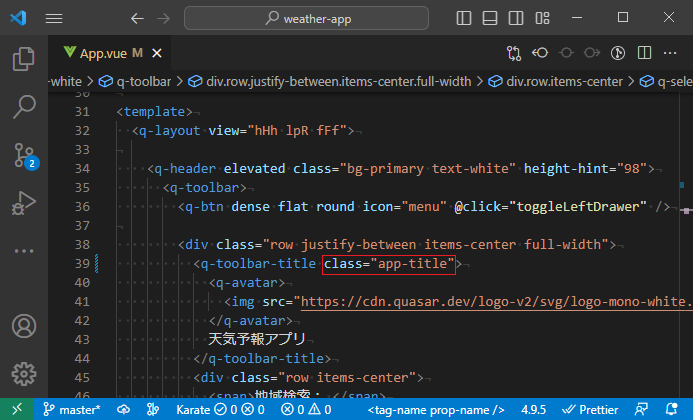
Task: Publish to cloud icon in status bar
Action: pyautogui.click(x=123, y=410)
